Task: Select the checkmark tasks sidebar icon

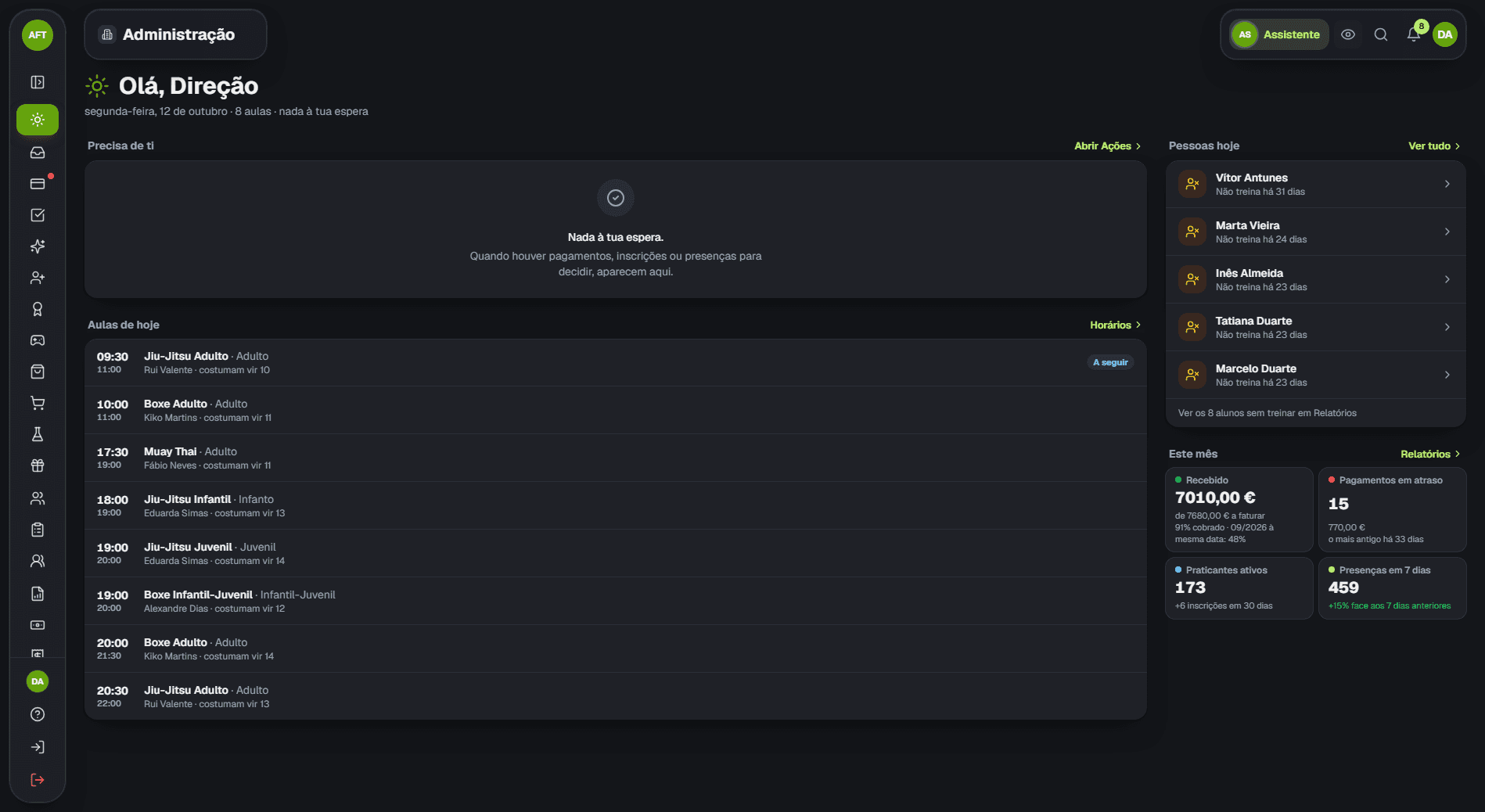Action: point(38,215)
